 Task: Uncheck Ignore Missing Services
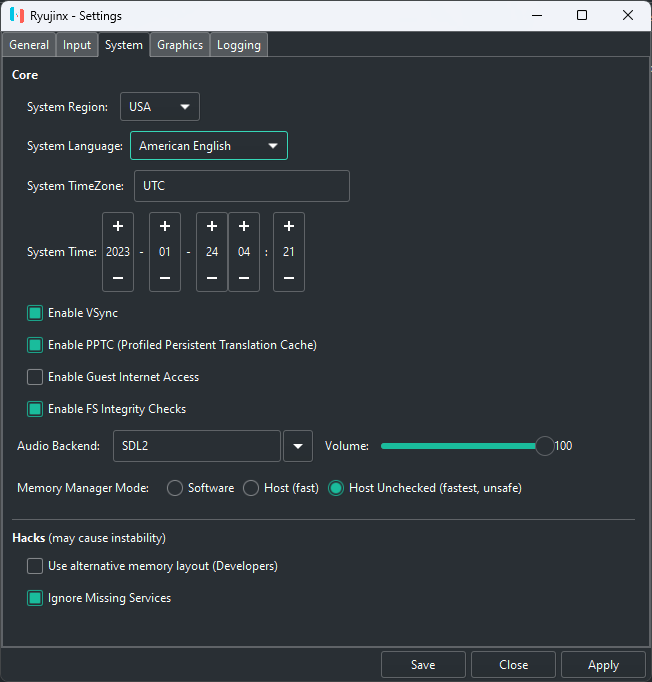coord(35,598)
